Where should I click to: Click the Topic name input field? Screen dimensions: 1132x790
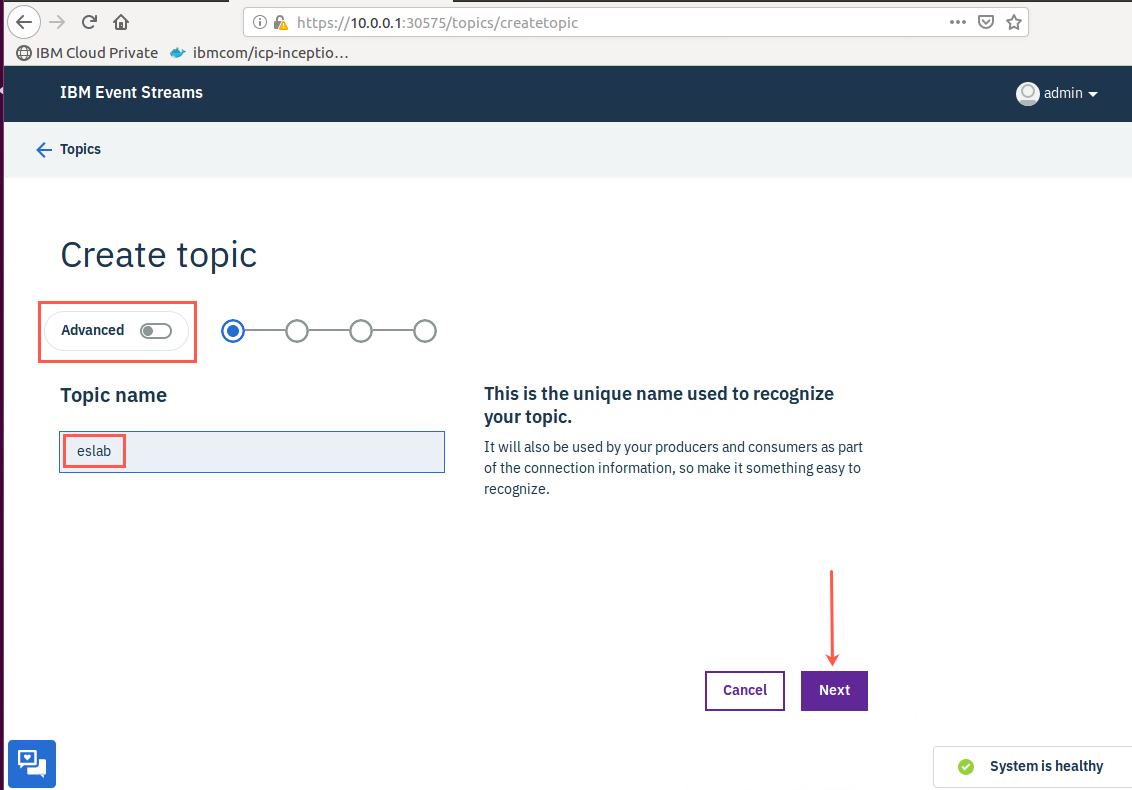pos(252,452)
